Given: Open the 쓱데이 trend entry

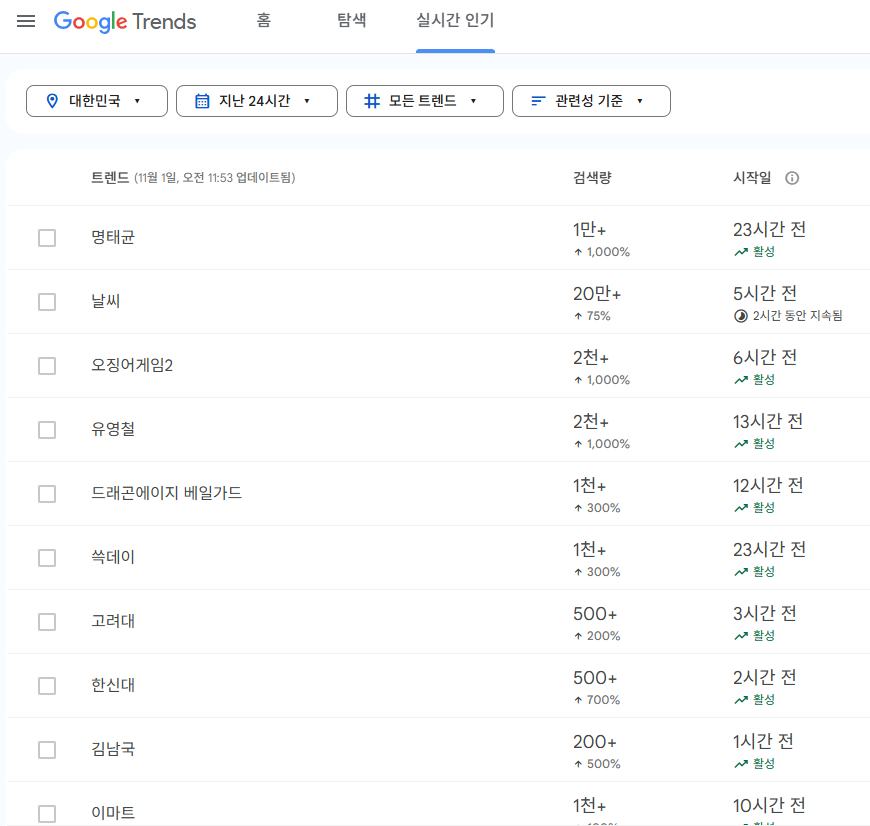Looking at the screenshot, I should [113, 557].
